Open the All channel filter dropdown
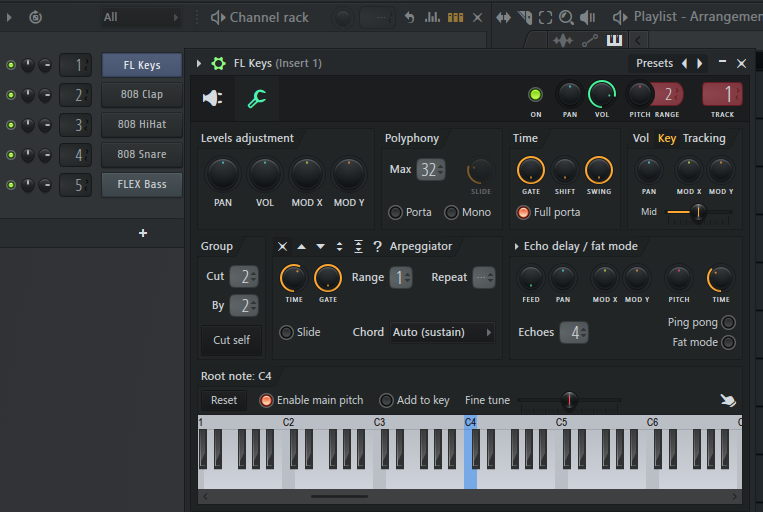The height and width of the screenshot is (512, 763). [x=140, y=17]
